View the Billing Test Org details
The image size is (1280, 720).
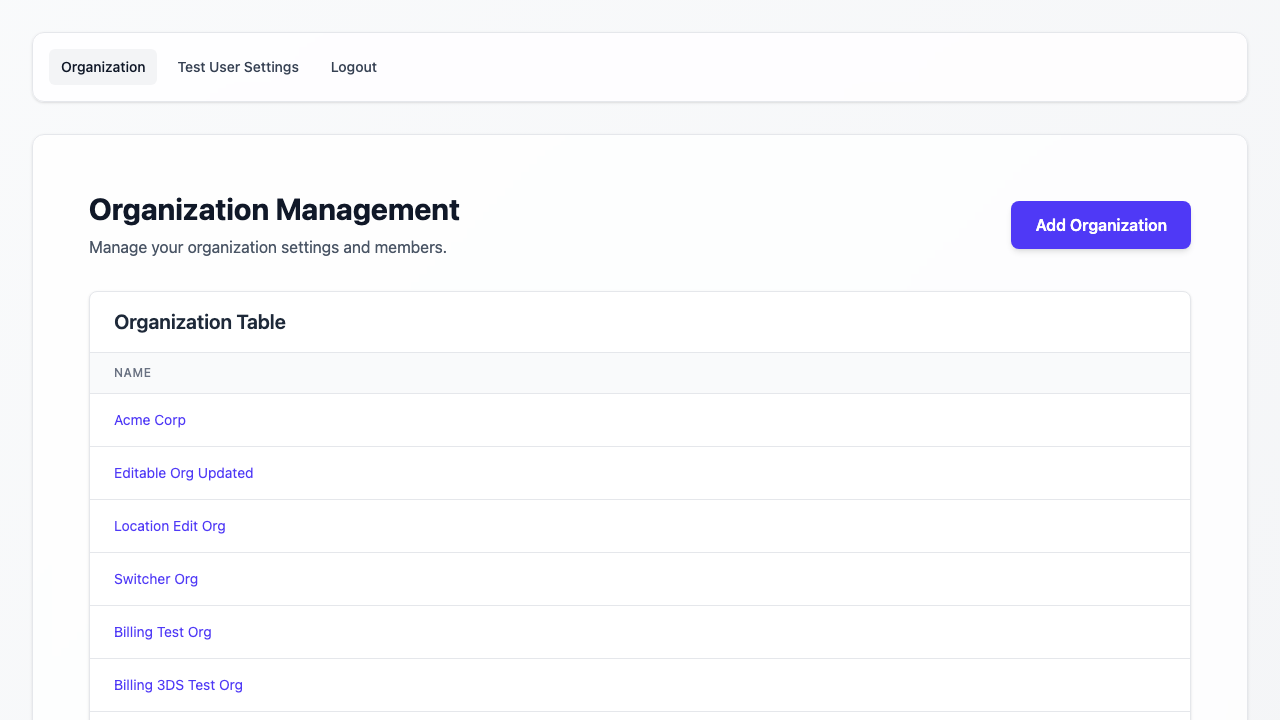pos(163,632)
